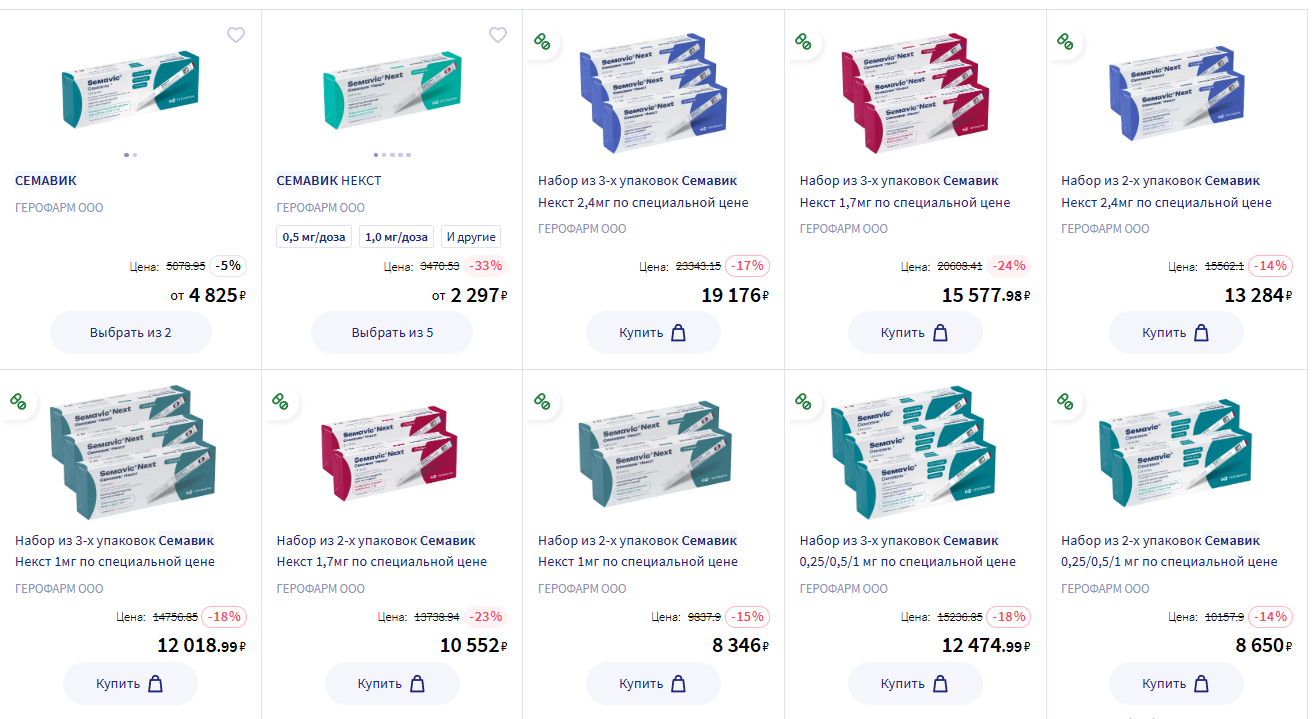1315x719 pixels.
Task: Open Набор из 2-х упаковок 0,25/0,5/1 мг link
Action: click(1169, 551)
